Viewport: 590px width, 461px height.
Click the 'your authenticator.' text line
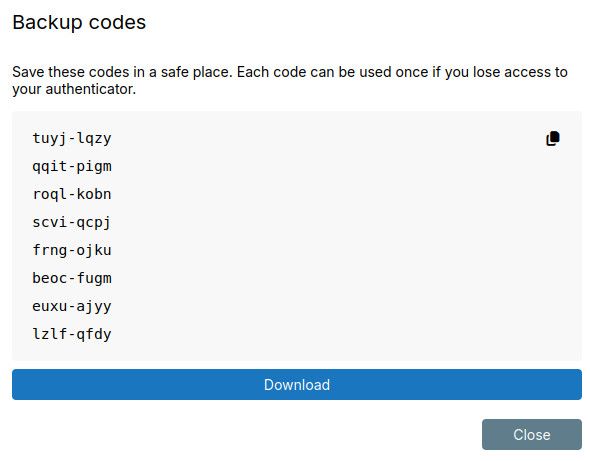(74, 90)
